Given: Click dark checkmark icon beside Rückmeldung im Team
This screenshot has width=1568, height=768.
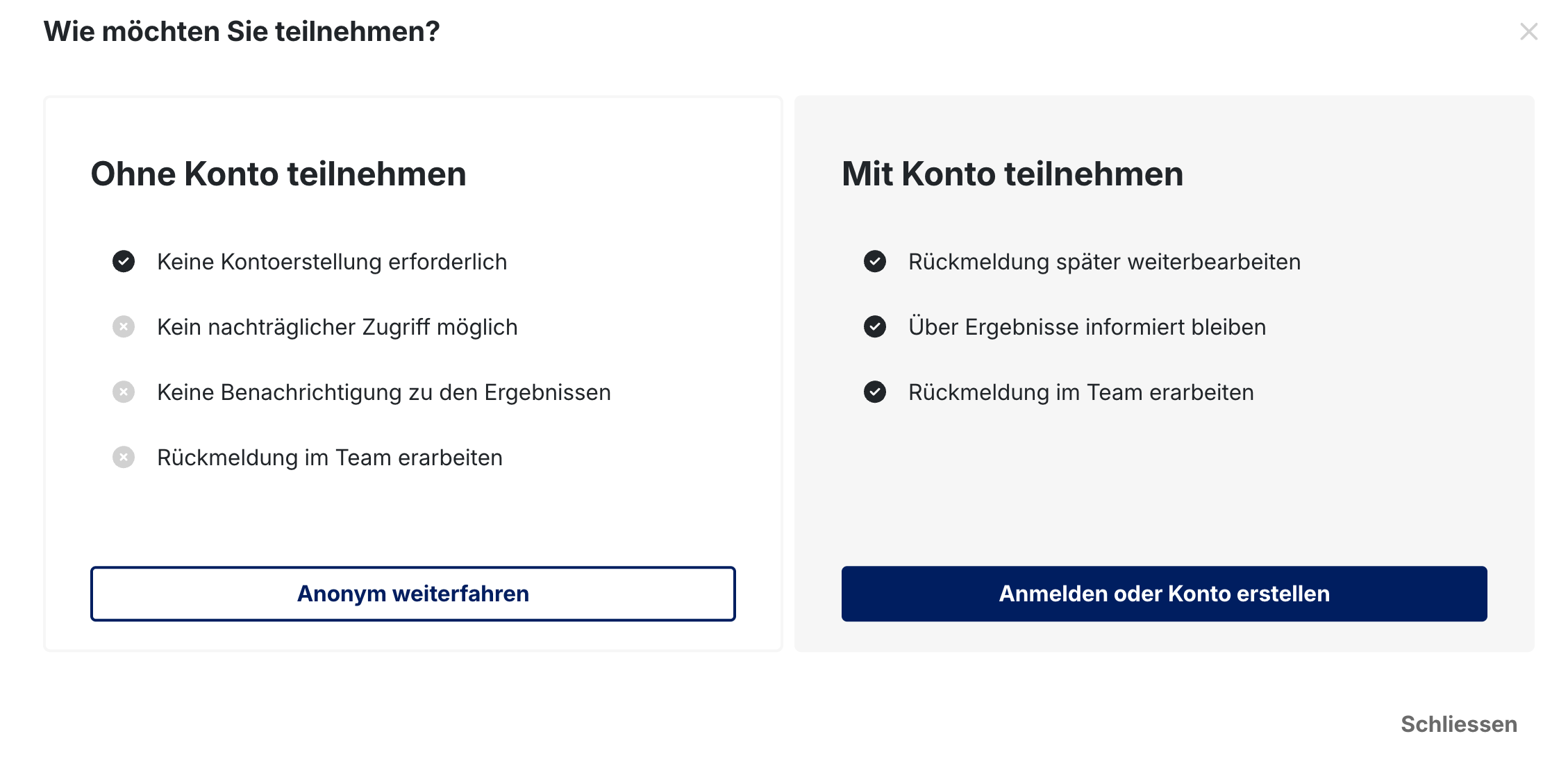Looking at the screenshot, I should pos(875,392).
